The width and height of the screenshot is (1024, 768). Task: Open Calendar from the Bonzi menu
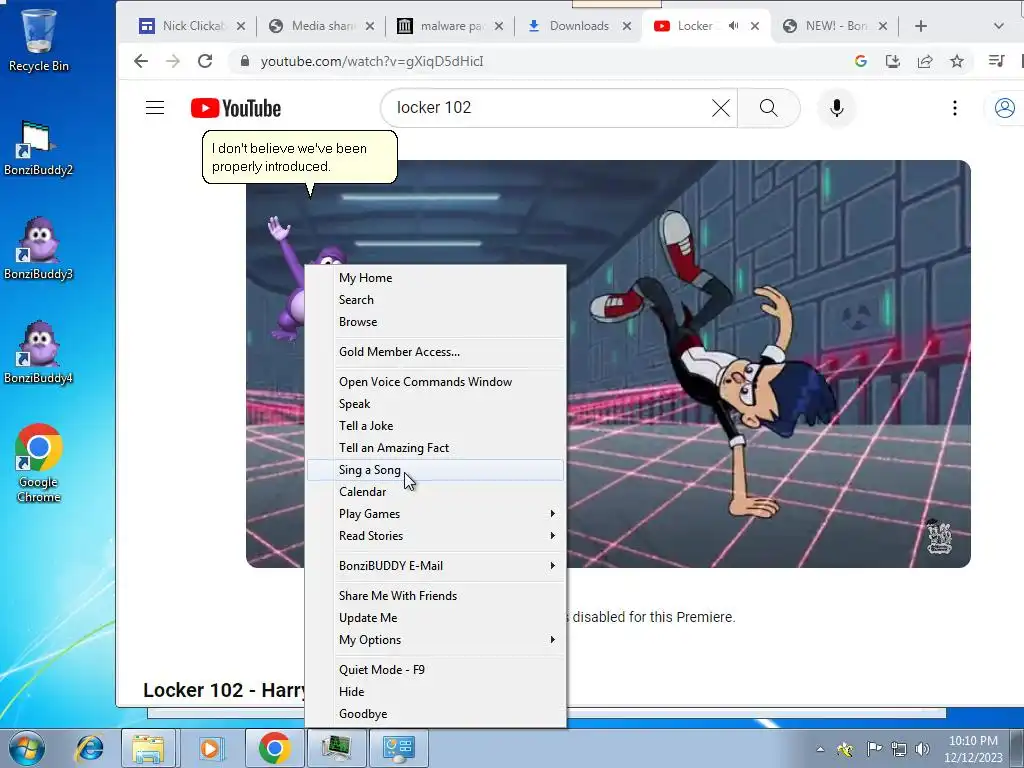pyautogui.click(x=435, y=492)
